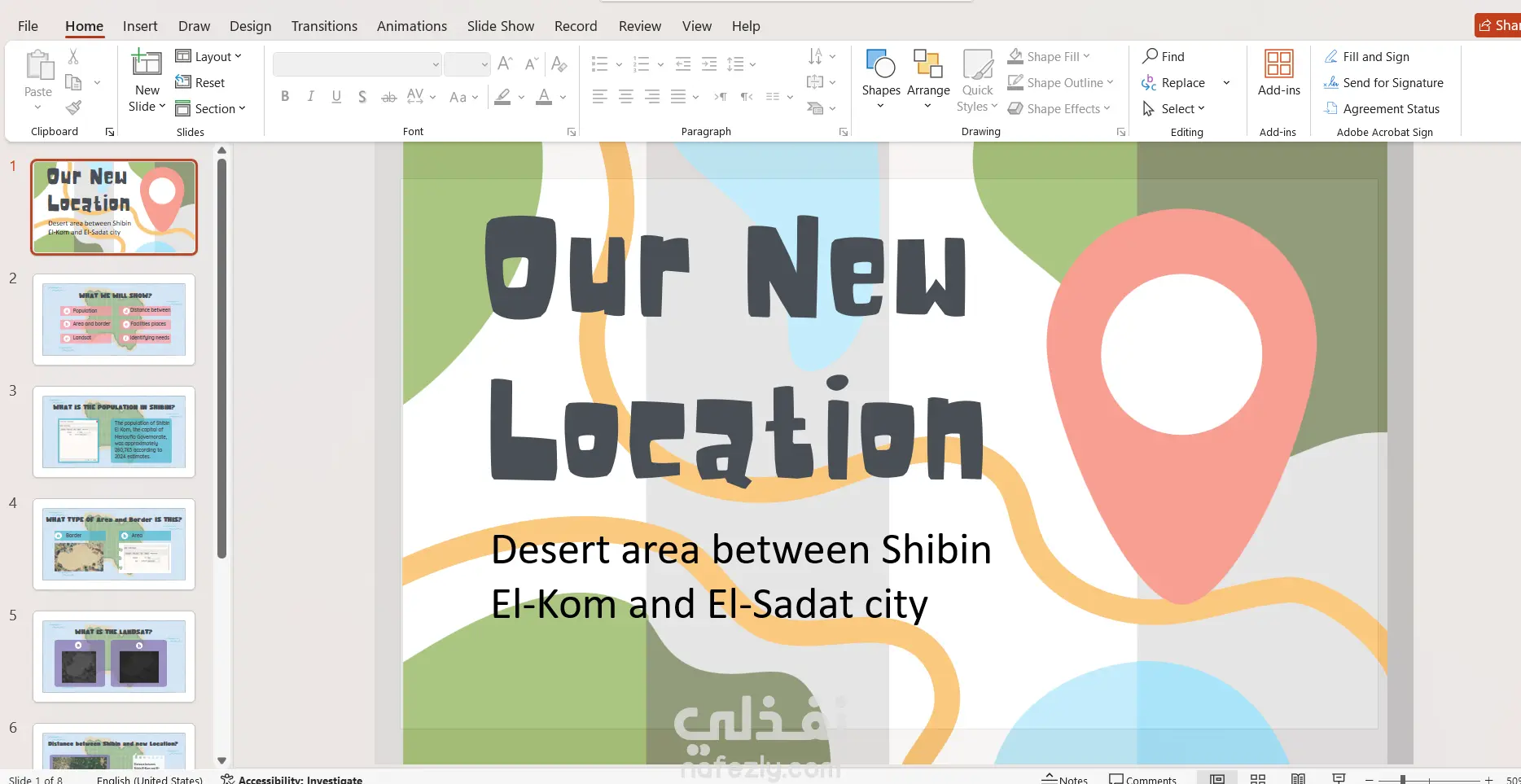Switch to the Slide Show tab

[501, 26]
